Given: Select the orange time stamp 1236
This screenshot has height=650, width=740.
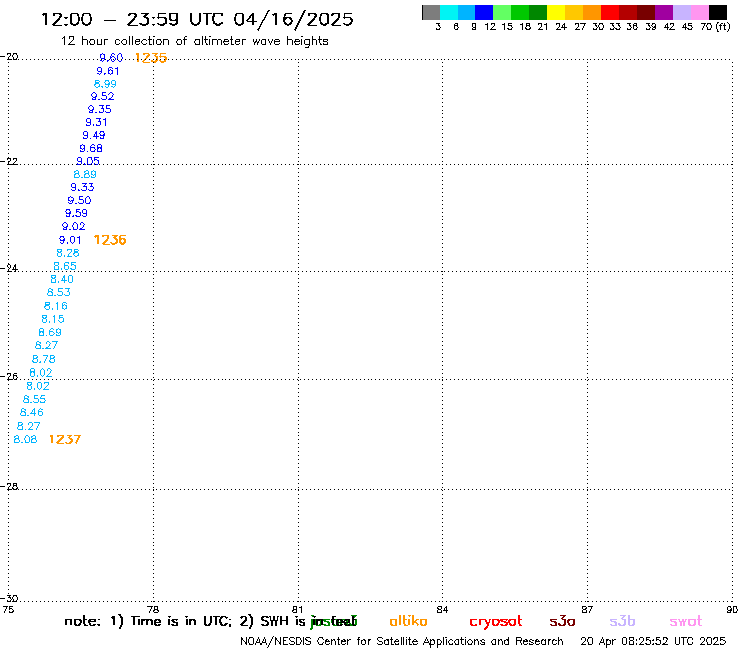Looking at the screenshot, I should (110, 240).
